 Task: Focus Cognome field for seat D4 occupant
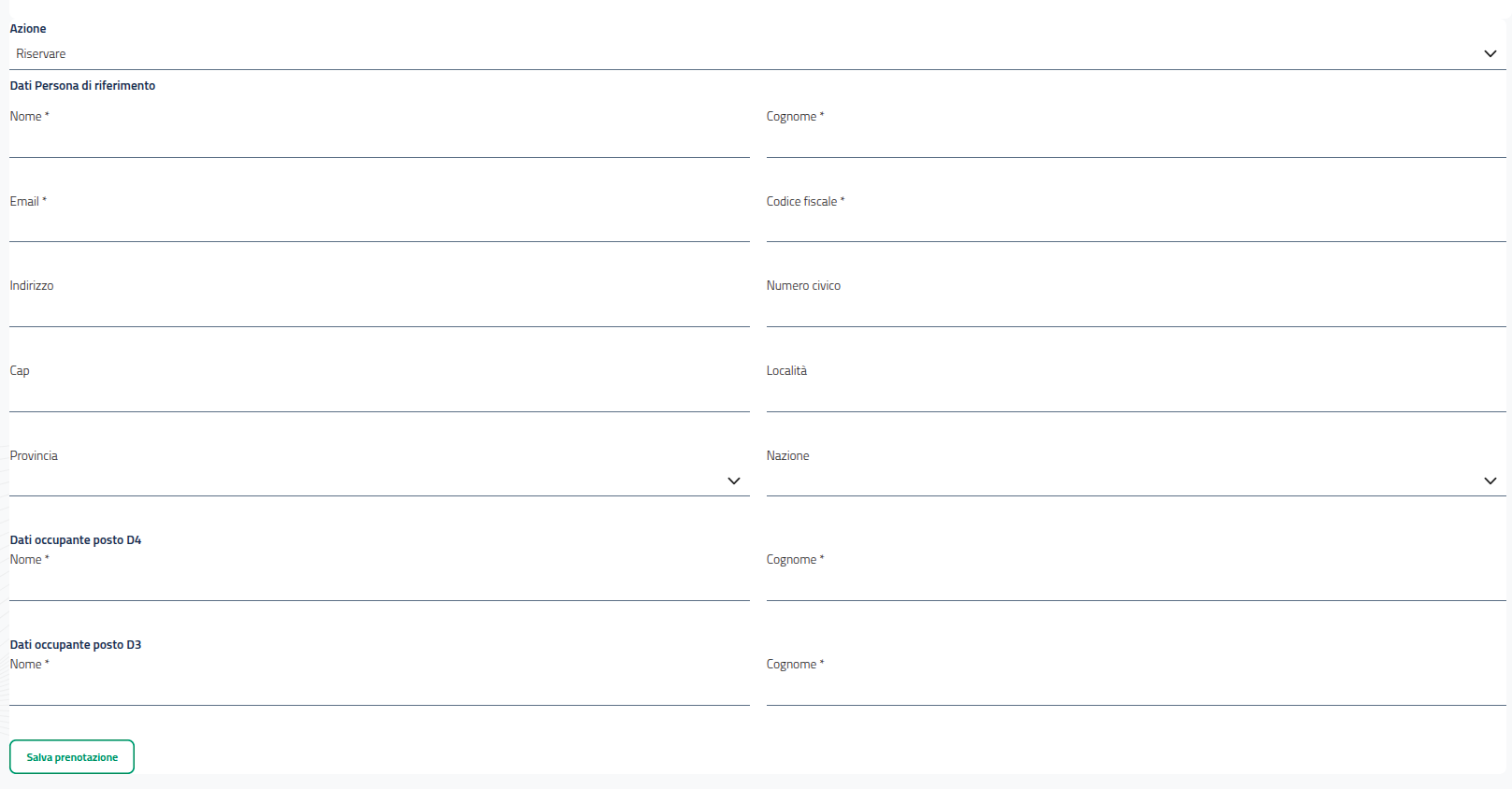click(x=1135, y=586)
